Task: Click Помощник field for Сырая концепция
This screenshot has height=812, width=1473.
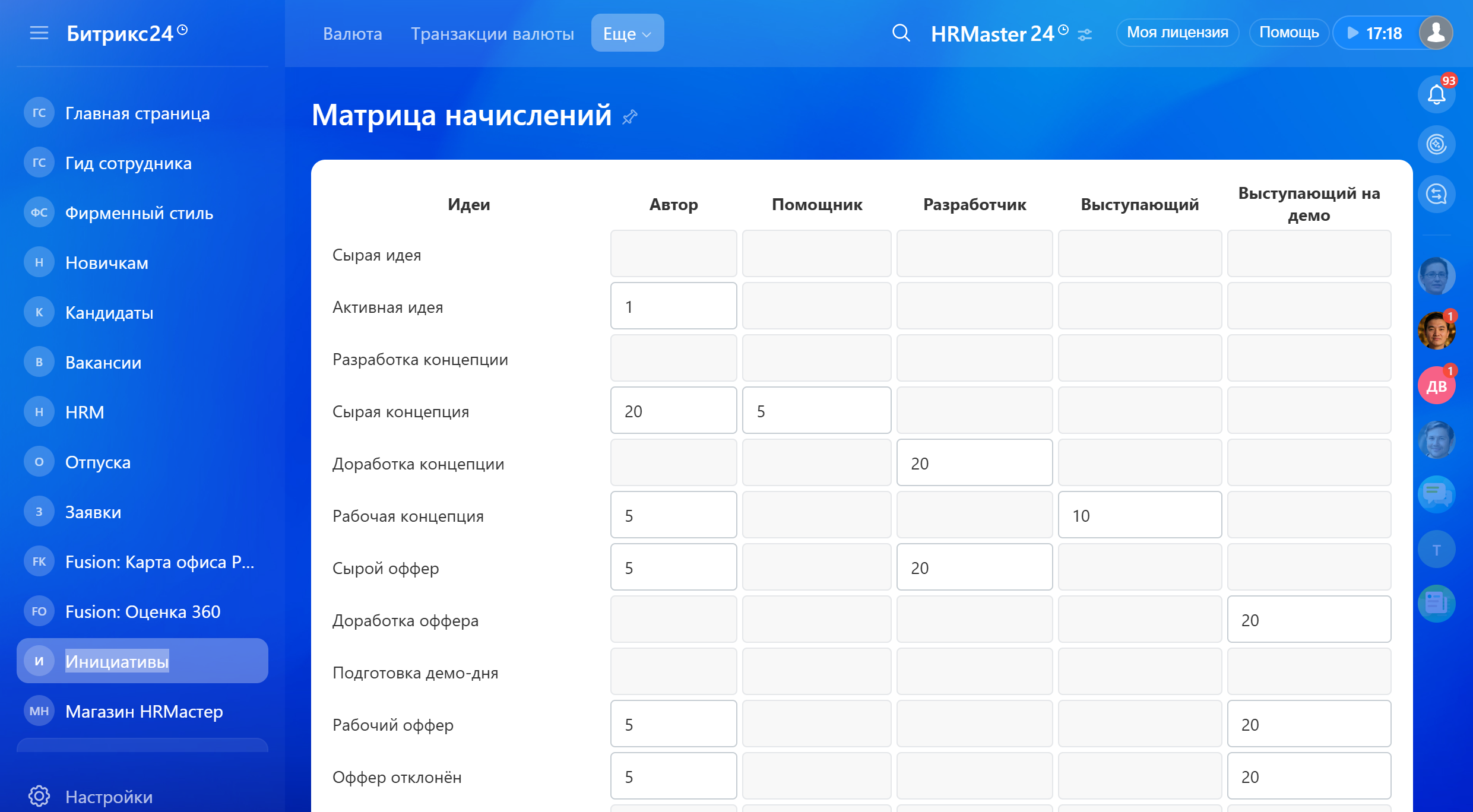Action: [x=816, y=411]
